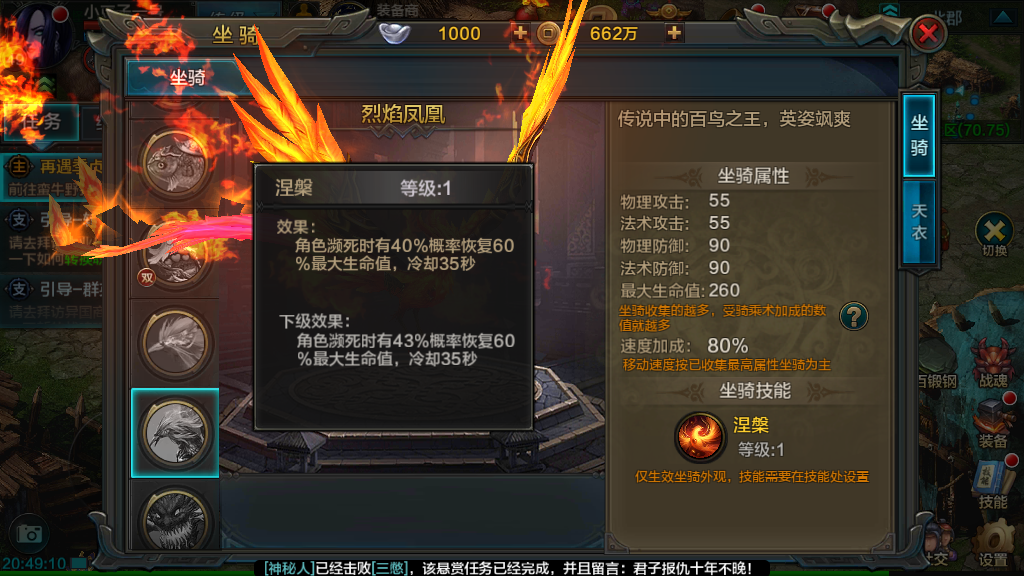Tap the 切换 switch icon

coord(994,235)
